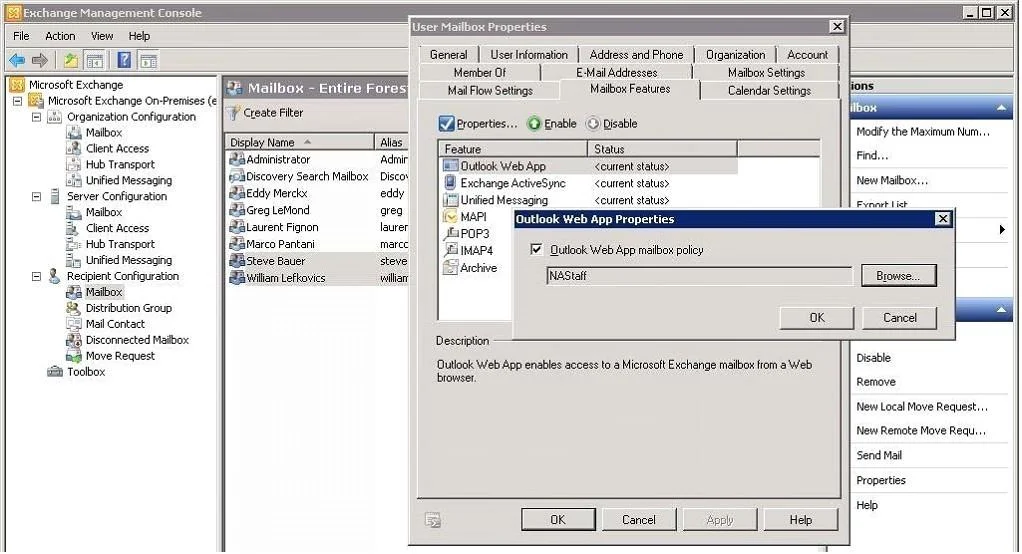Viewport: 1022px width, 554px height.
Task: Click Cancel in Outlook Web App Properties
Action: point(899,317)
